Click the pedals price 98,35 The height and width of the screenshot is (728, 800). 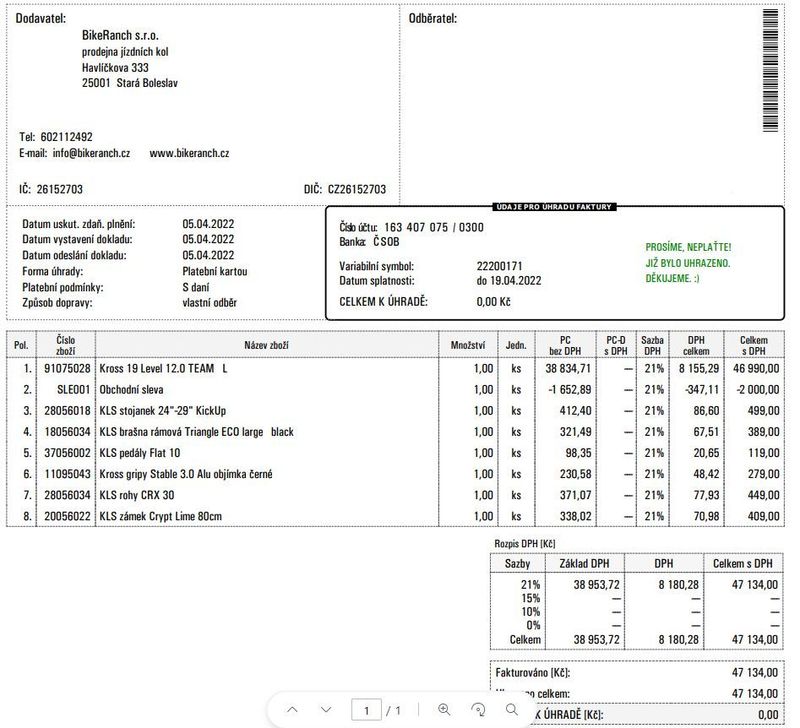(x=579, y=453)
